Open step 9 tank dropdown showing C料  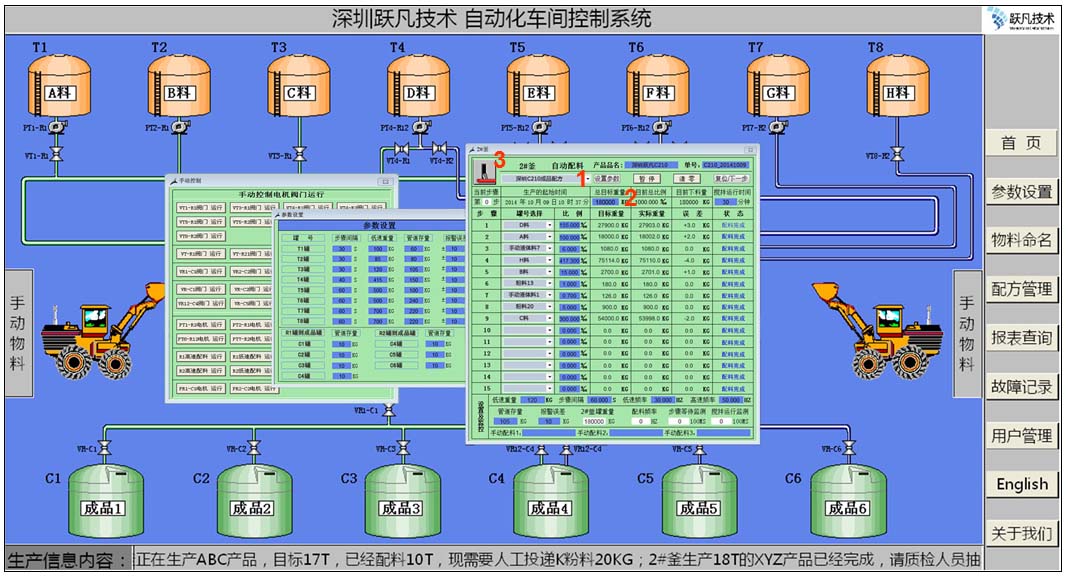coord(528,319)
